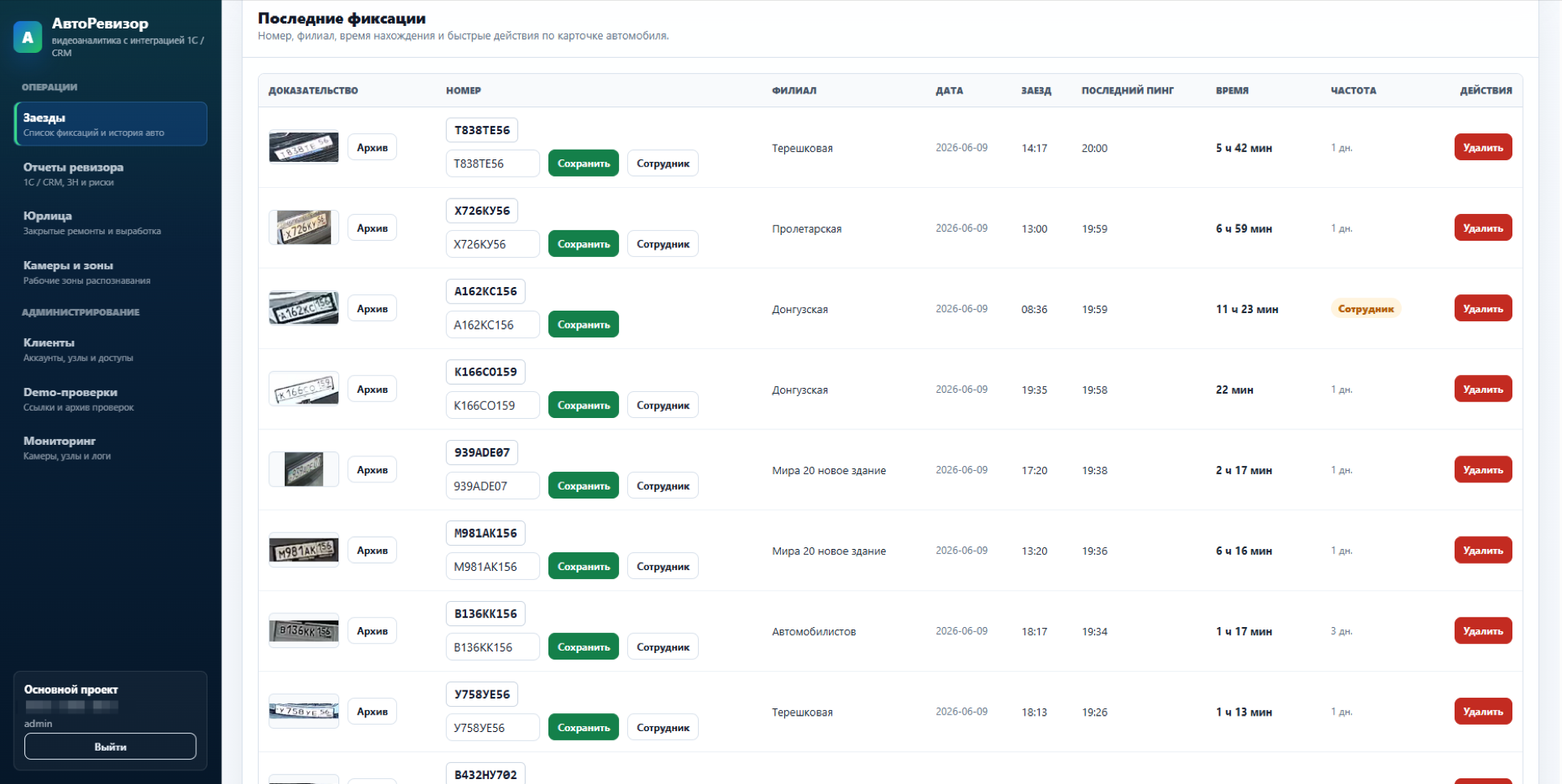Delete the K166CO159 record
This screenshot has width=1562, height=784.
click(1482, 390)
